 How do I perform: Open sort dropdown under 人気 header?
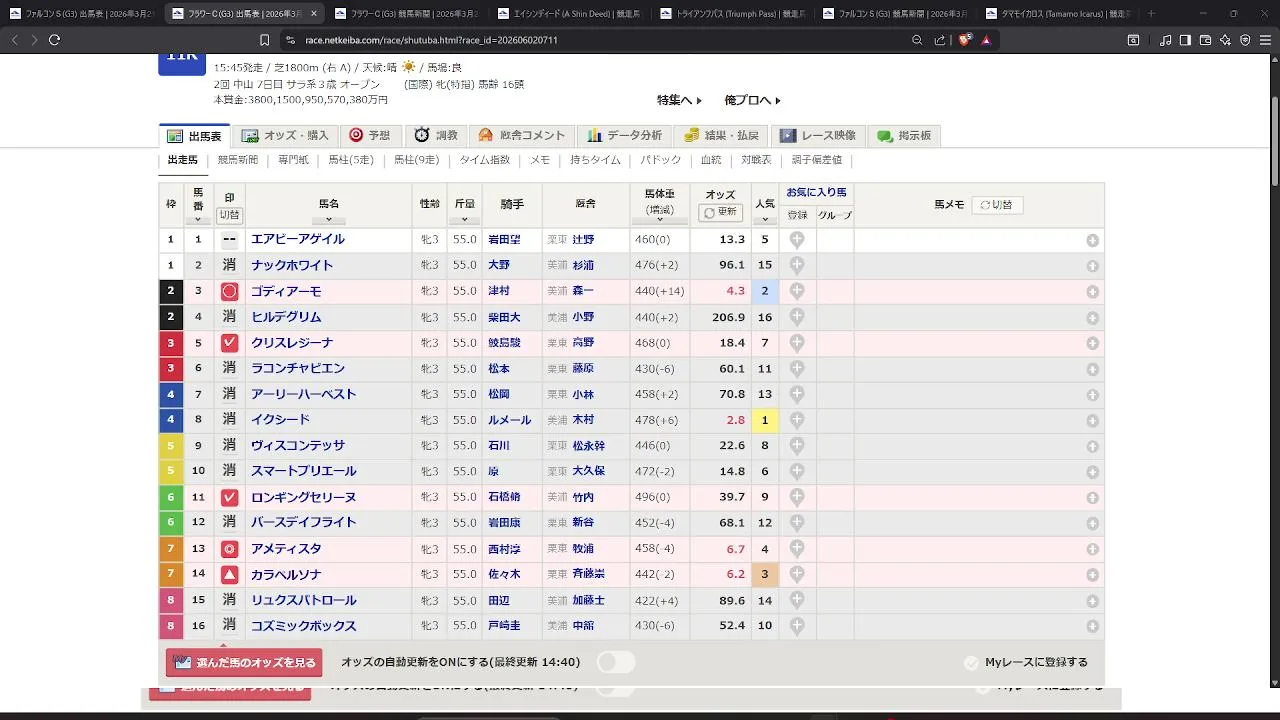click(x=765, y=220)
